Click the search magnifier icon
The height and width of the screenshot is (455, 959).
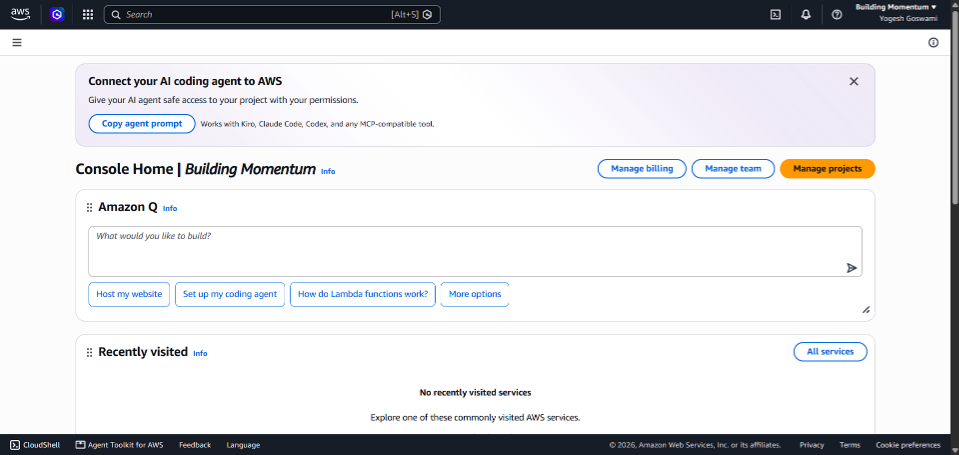tap(116, 15)
